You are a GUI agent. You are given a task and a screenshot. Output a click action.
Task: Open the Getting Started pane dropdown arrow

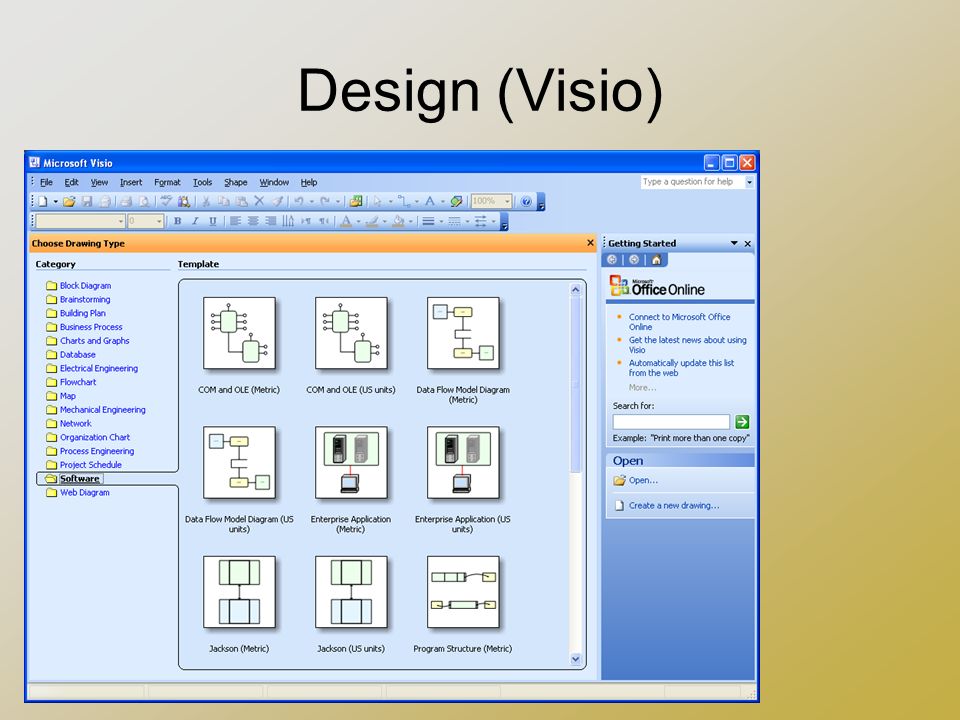point(733,243)
